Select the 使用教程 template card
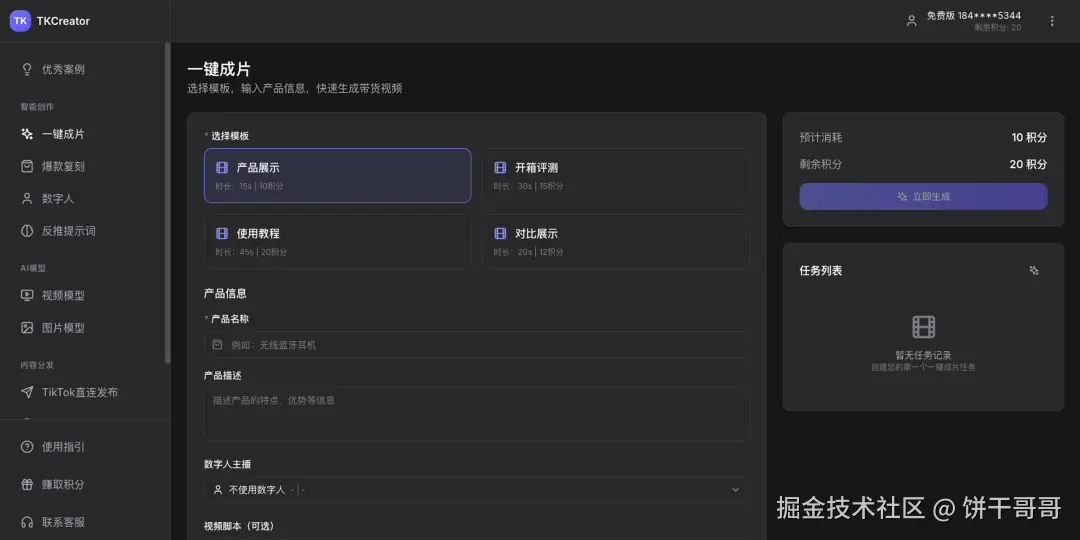The width and height of the screenshot is (1080, 540). (338, 242)
